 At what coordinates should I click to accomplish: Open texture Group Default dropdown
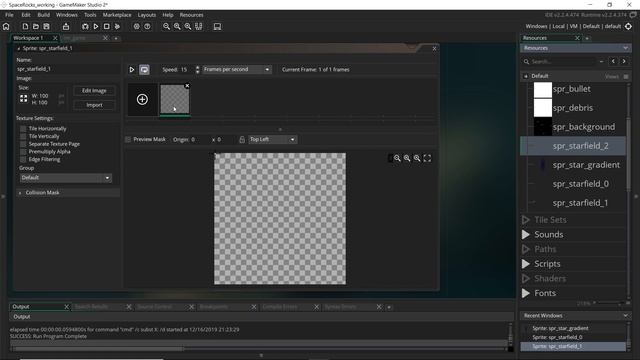tap(65, 178)
